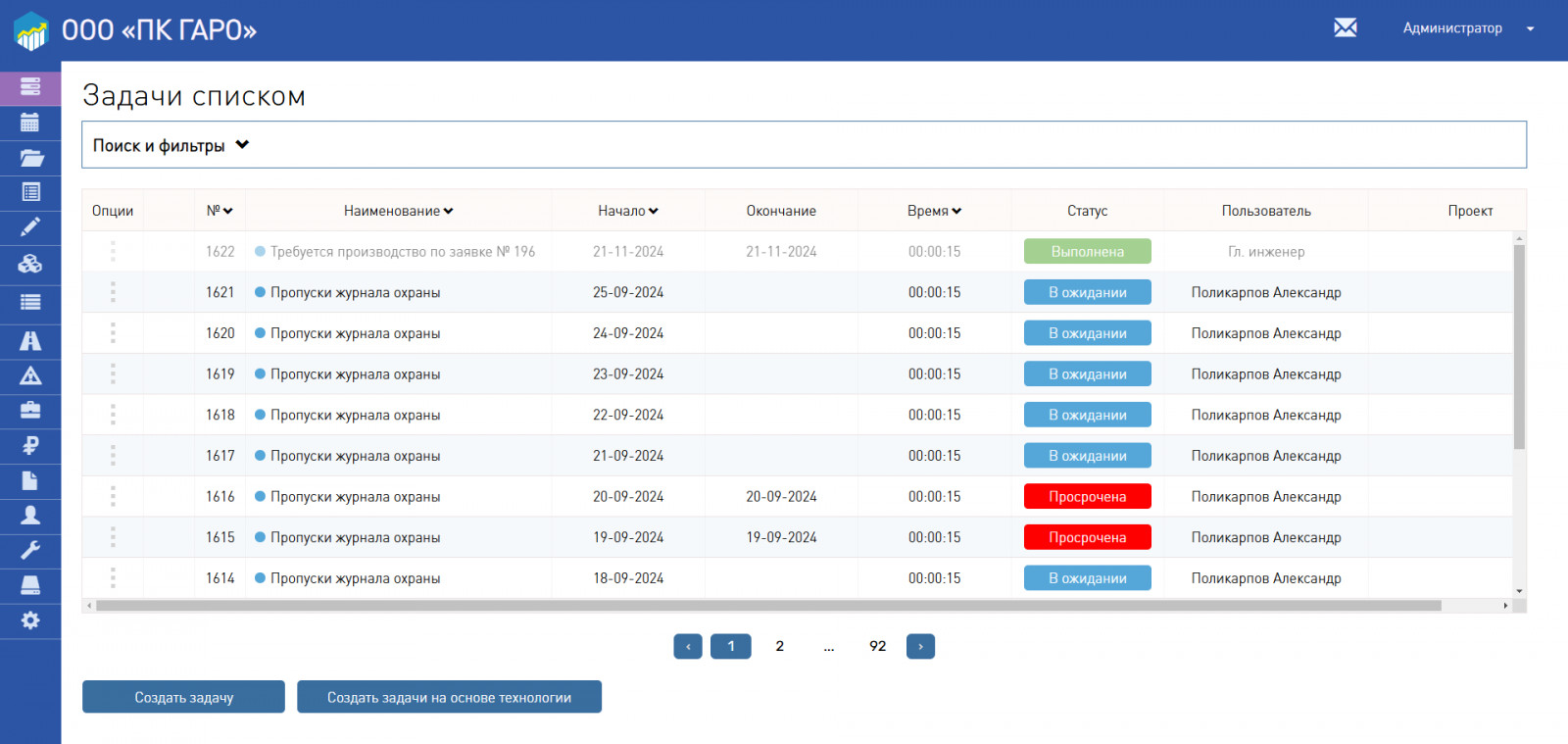This screenshot has width=1568, height=744.
Task: Open the wrench icon in sidebar
Action: 30,550
